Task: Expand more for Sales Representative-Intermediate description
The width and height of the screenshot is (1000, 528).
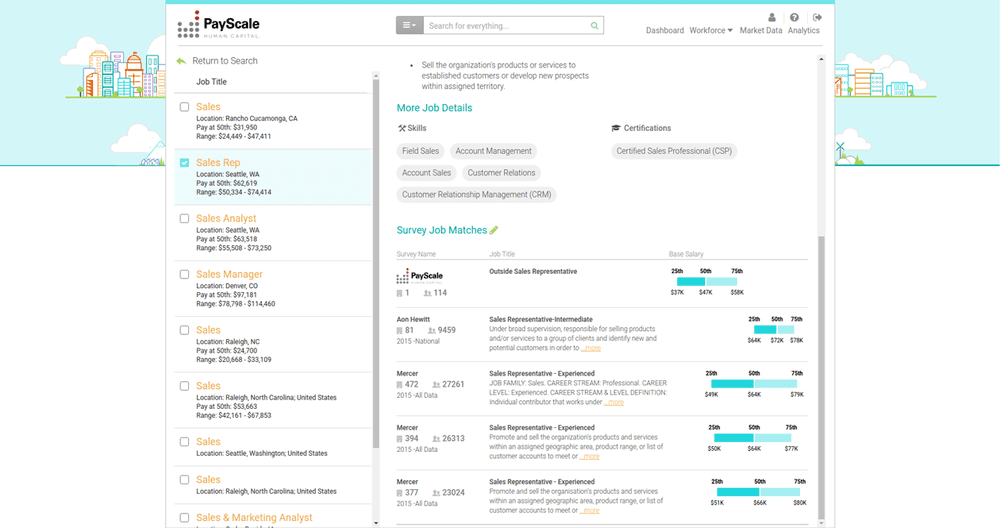Action: tap(593, 348)
